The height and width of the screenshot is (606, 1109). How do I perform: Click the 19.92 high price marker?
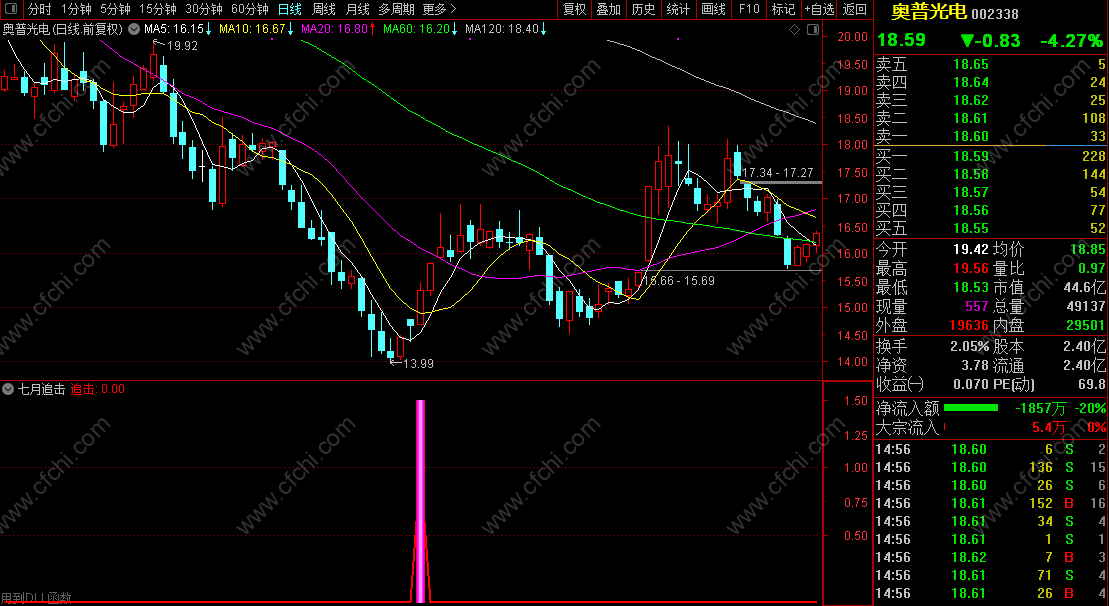[182, 46]
